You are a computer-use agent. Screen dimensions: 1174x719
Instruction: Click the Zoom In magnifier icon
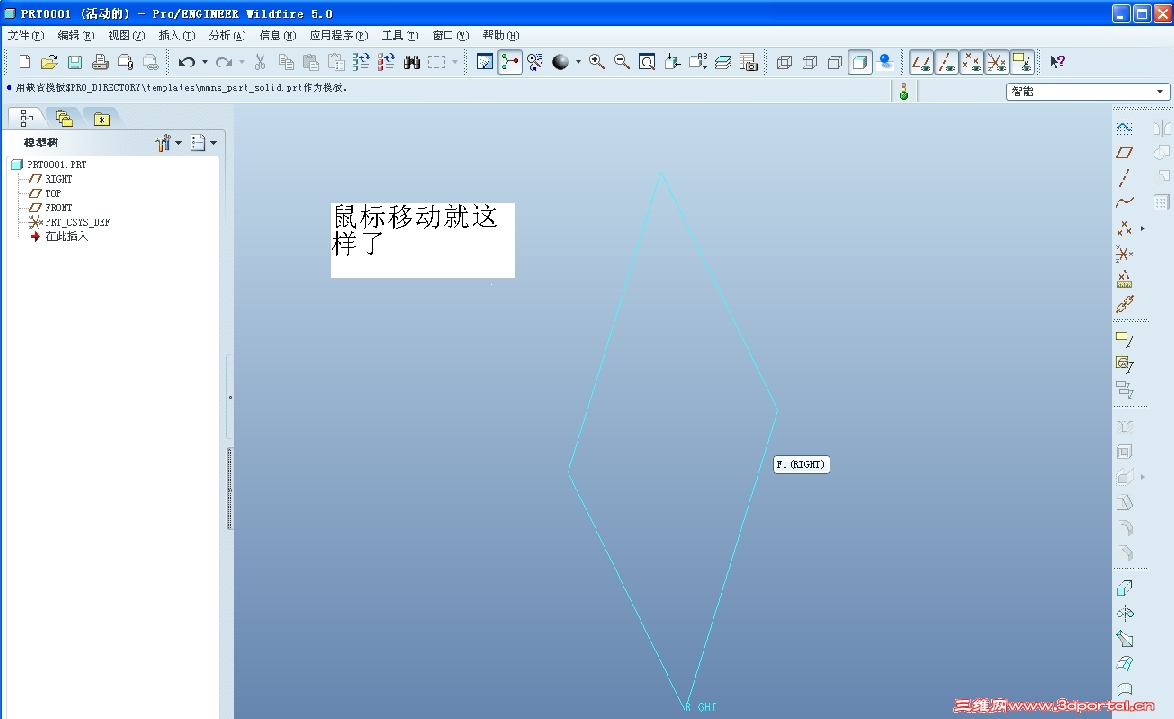tap(597, 62)
